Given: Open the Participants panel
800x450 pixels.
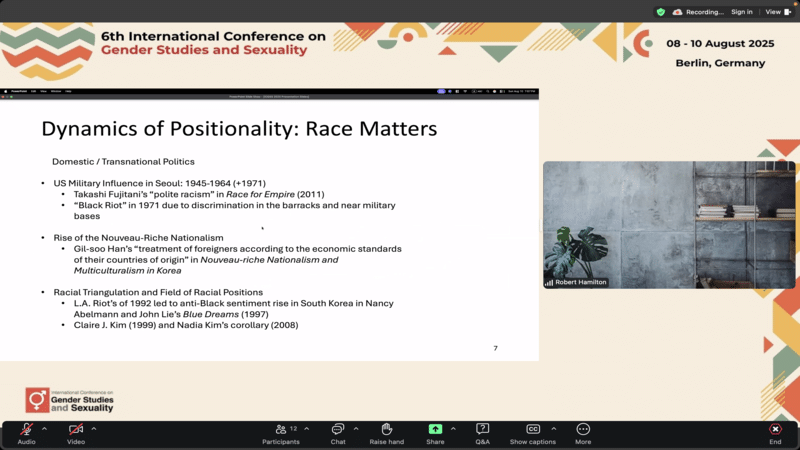Looking at the screenshot, I should pos(280,429).
